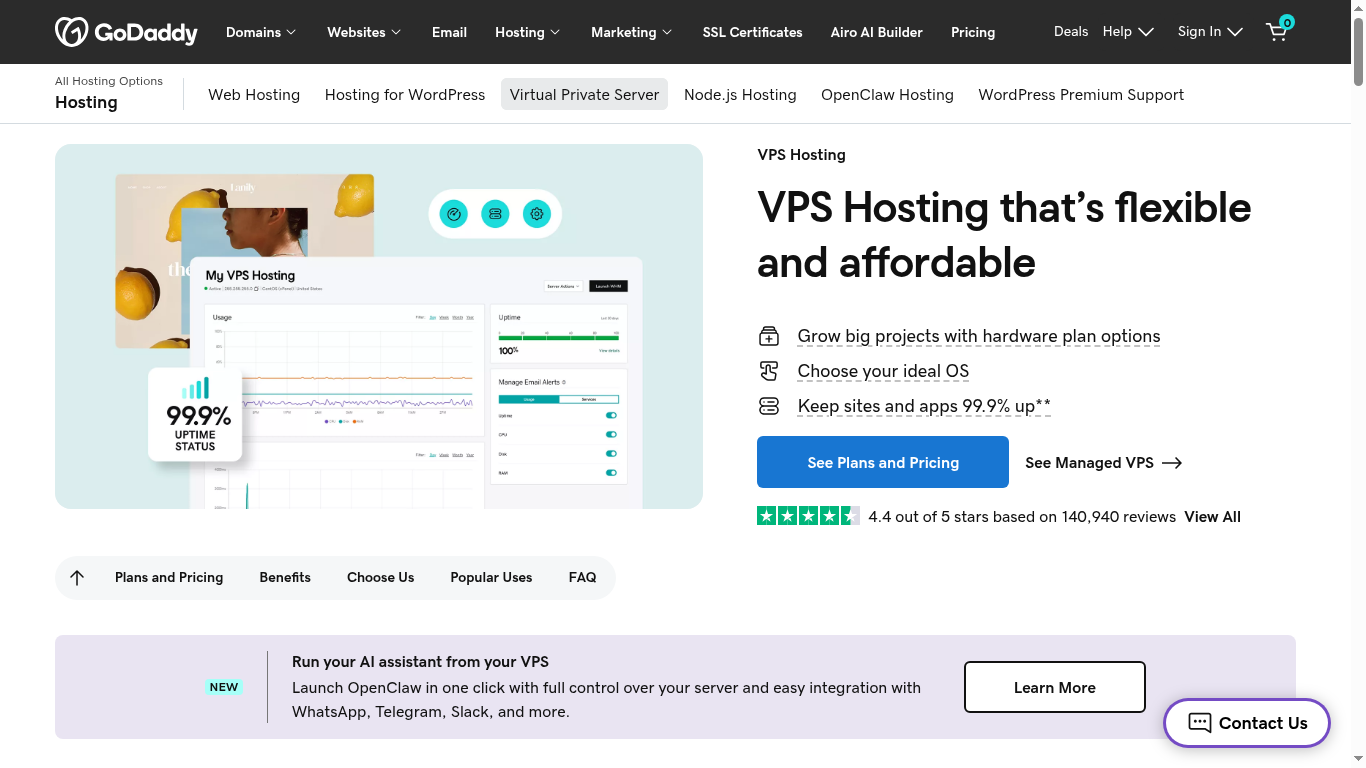This screenshot has height=768, width=1366.
Task: Open WordPress Premium Support tab
Action: click(x=1081, y=95)
